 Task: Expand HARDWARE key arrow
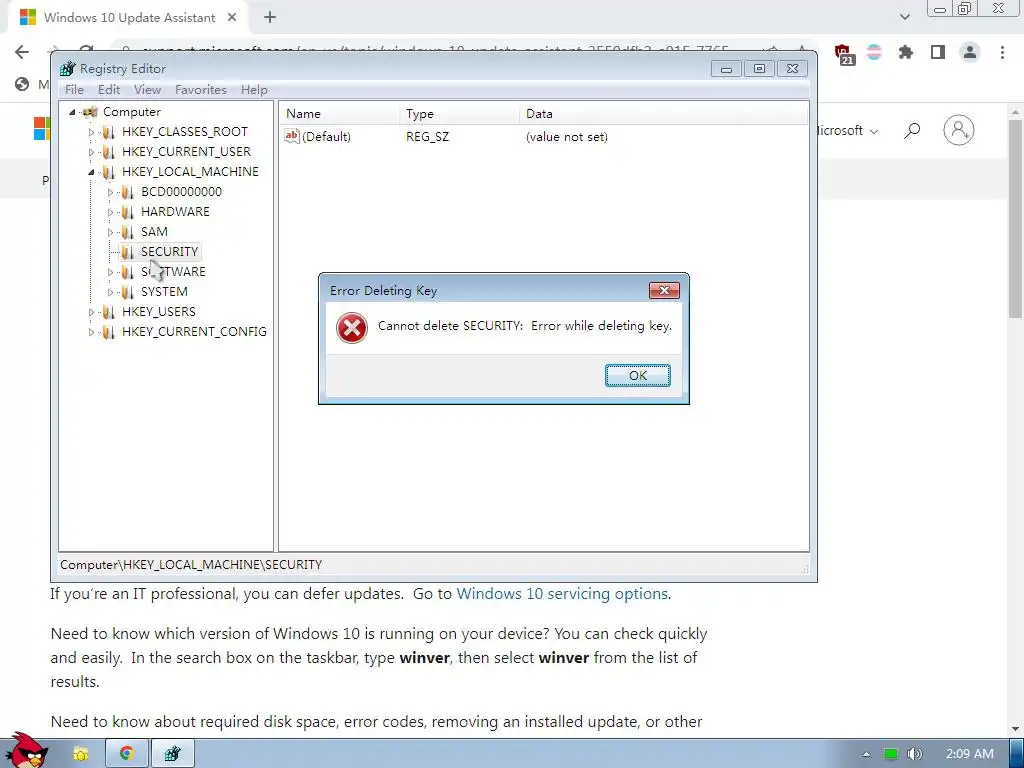pyautogui.click(x=110, y=212)
